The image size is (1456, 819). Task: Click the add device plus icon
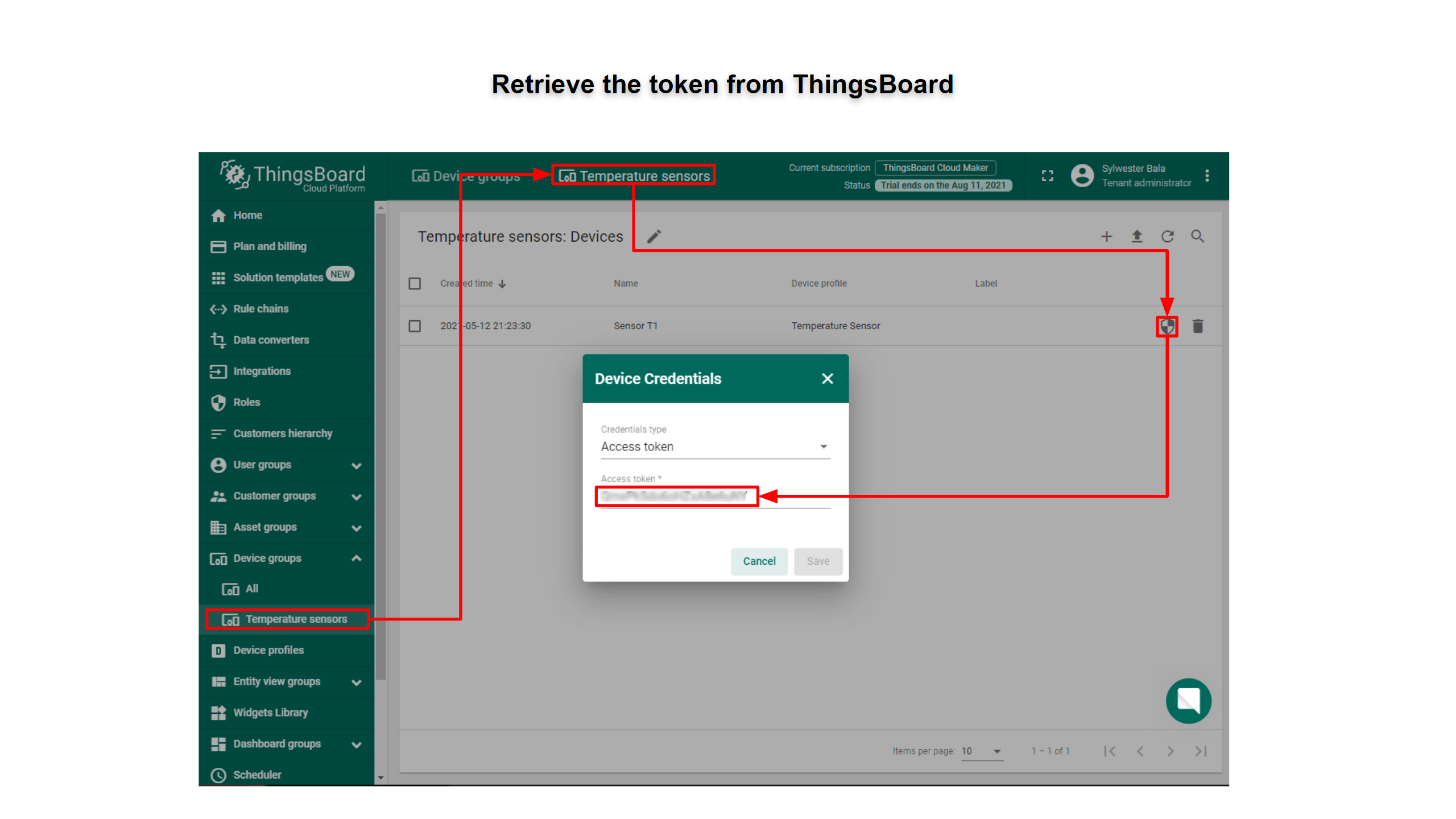[1106, 237]
